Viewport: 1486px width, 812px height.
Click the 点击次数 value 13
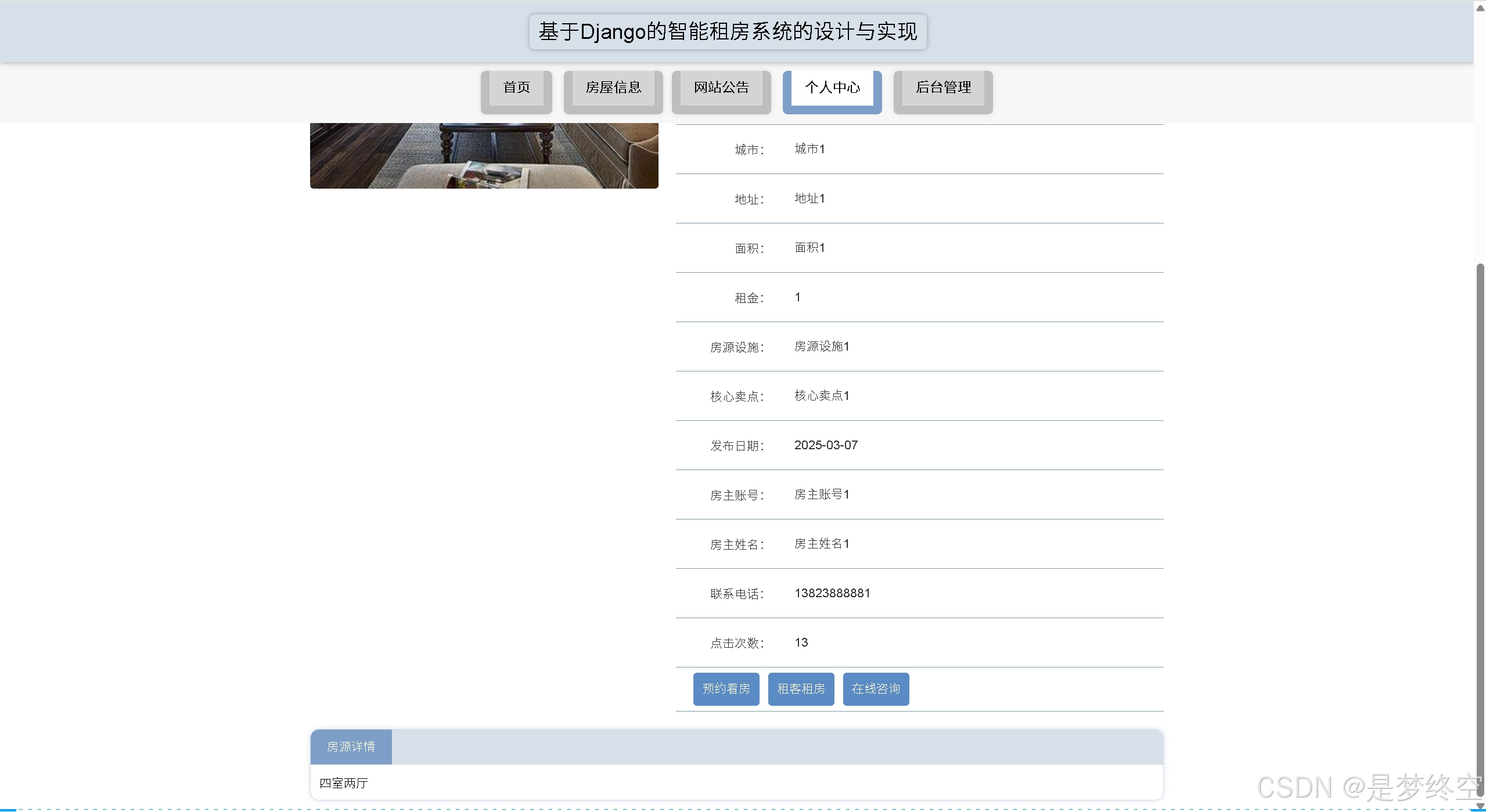801,643
